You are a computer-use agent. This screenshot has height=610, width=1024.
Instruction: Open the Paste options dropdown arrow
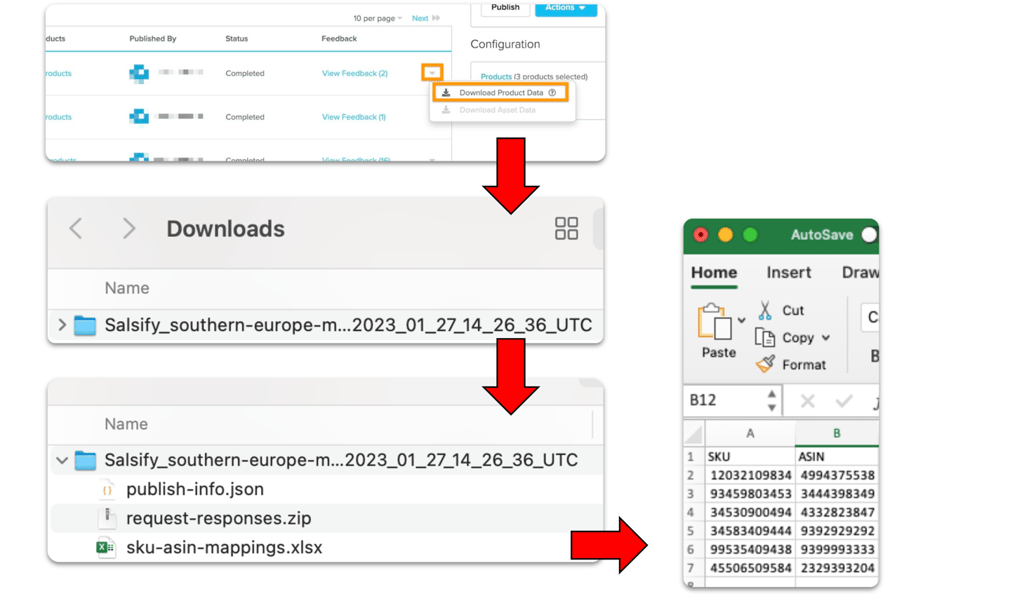click(741, 321)
